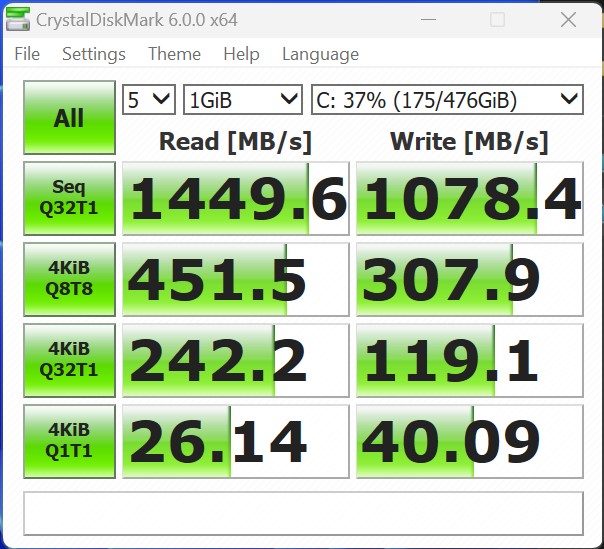Select the 451.5 read result
604x549 pixels.
[x=236, y=279]
